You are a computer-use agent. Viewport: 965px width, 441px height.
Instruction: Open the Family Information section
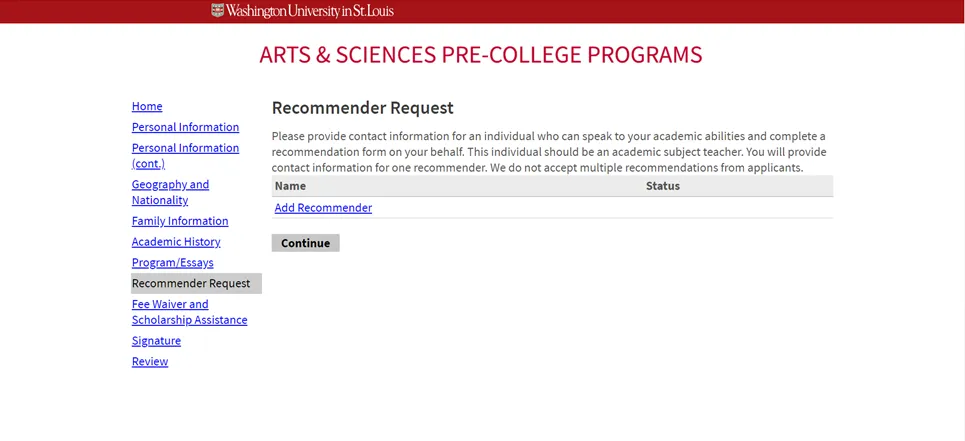click(180, 221)
